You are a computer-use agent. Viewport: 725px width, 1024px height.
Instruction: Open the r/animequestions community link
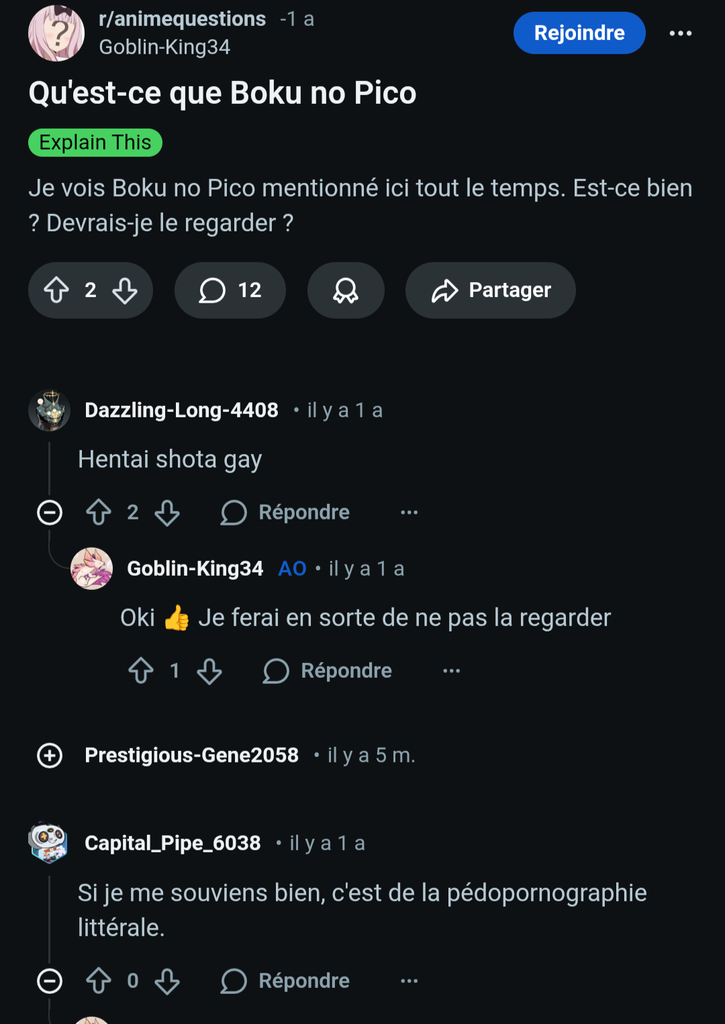click(182, 19)
